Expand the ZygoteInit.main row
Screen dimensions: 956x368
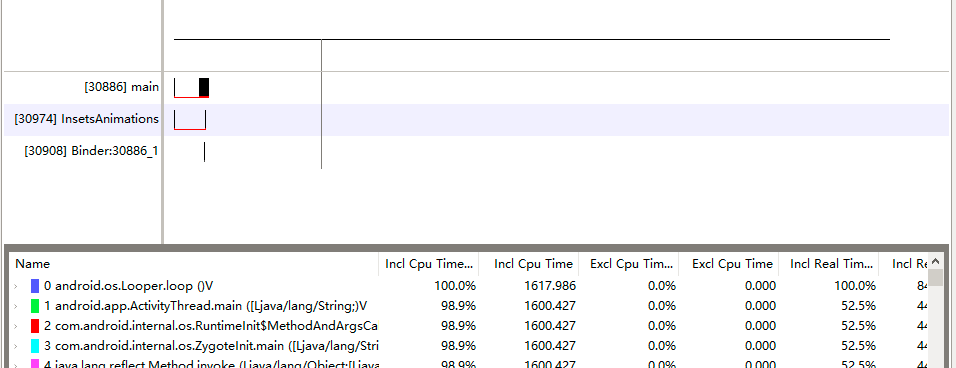coord(15,346)
